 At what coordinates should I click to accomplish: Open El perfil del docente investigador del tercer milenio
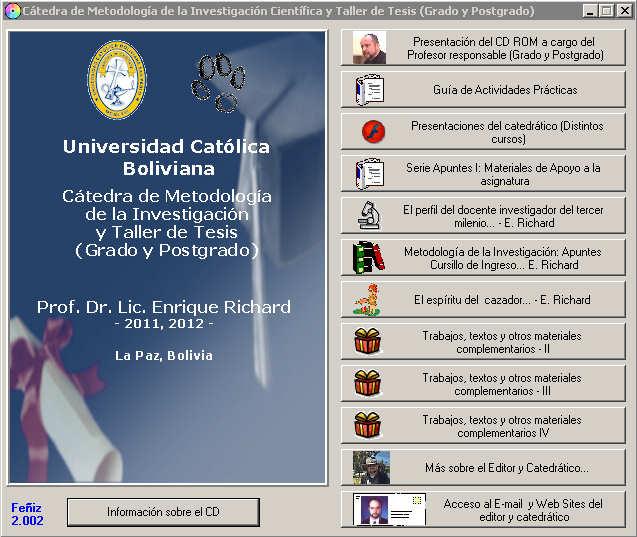[483, 216]
